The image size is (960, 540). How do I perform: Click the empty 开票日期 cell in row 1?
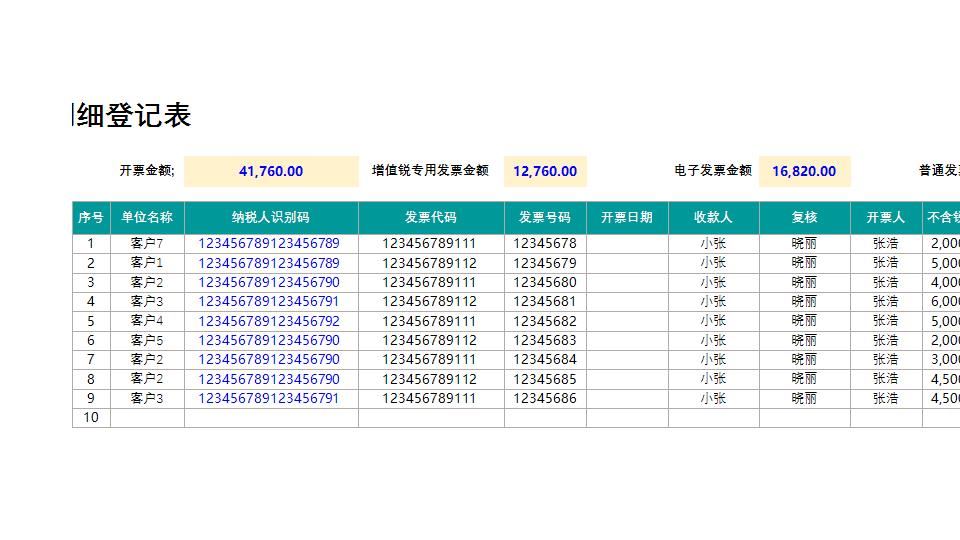point(627,244)
